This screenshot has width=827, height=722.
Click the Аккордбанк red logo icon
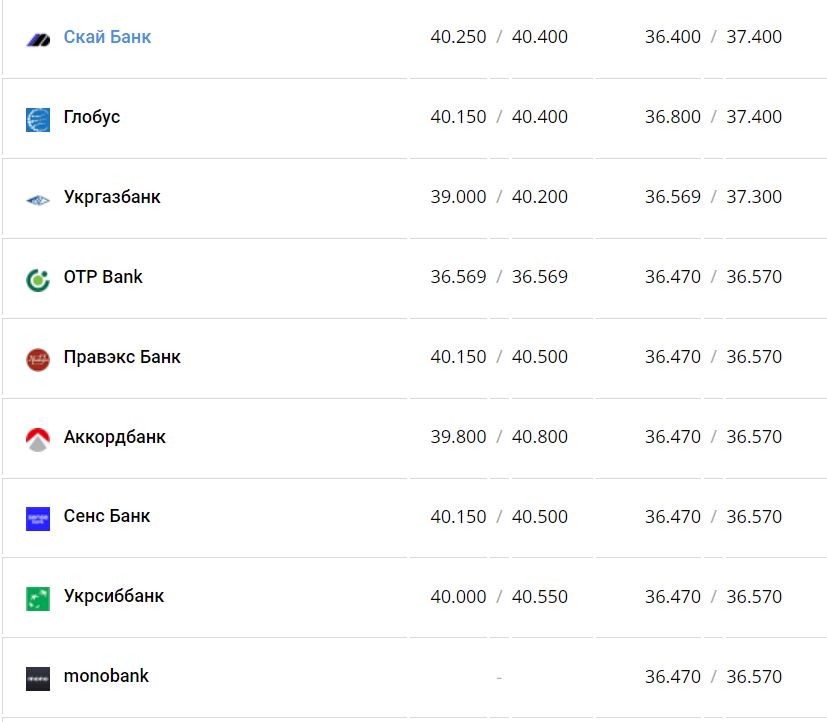tap(38, 439)
